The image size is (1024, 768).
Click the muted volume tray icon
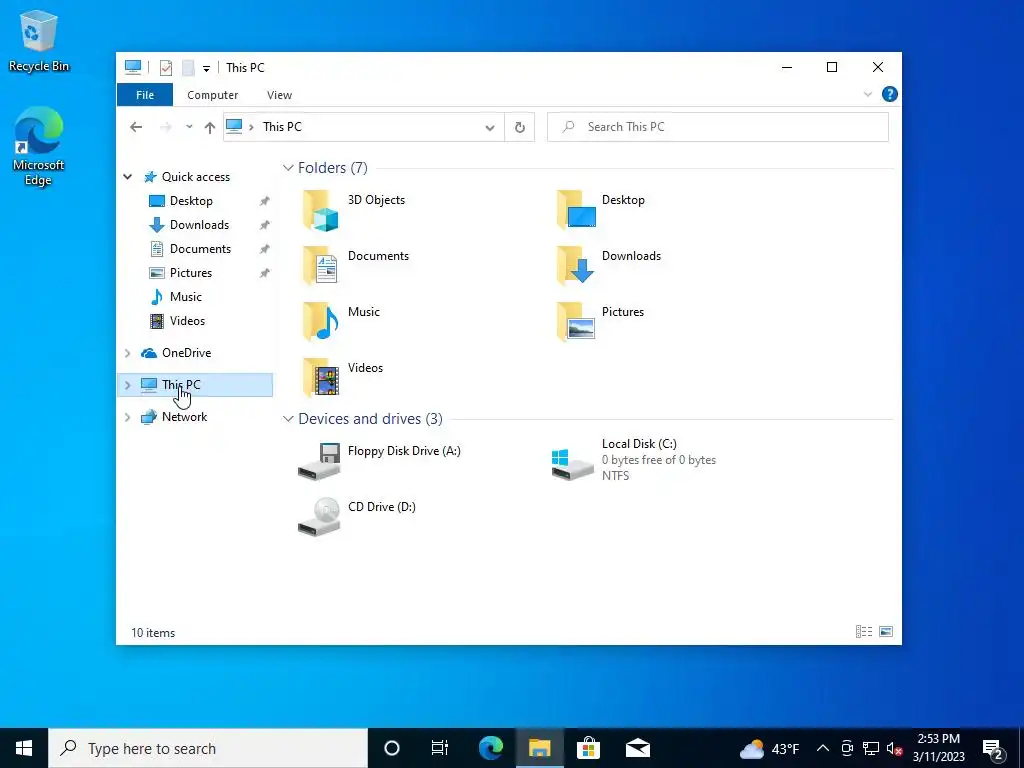[894, 748]
